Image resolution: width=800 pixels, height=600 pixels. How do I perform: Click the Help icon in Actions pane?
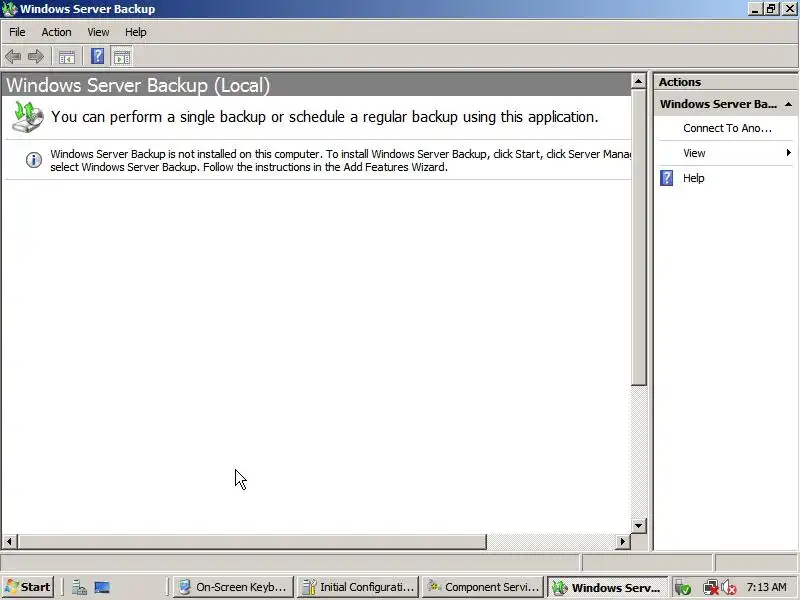pos(666,178)
